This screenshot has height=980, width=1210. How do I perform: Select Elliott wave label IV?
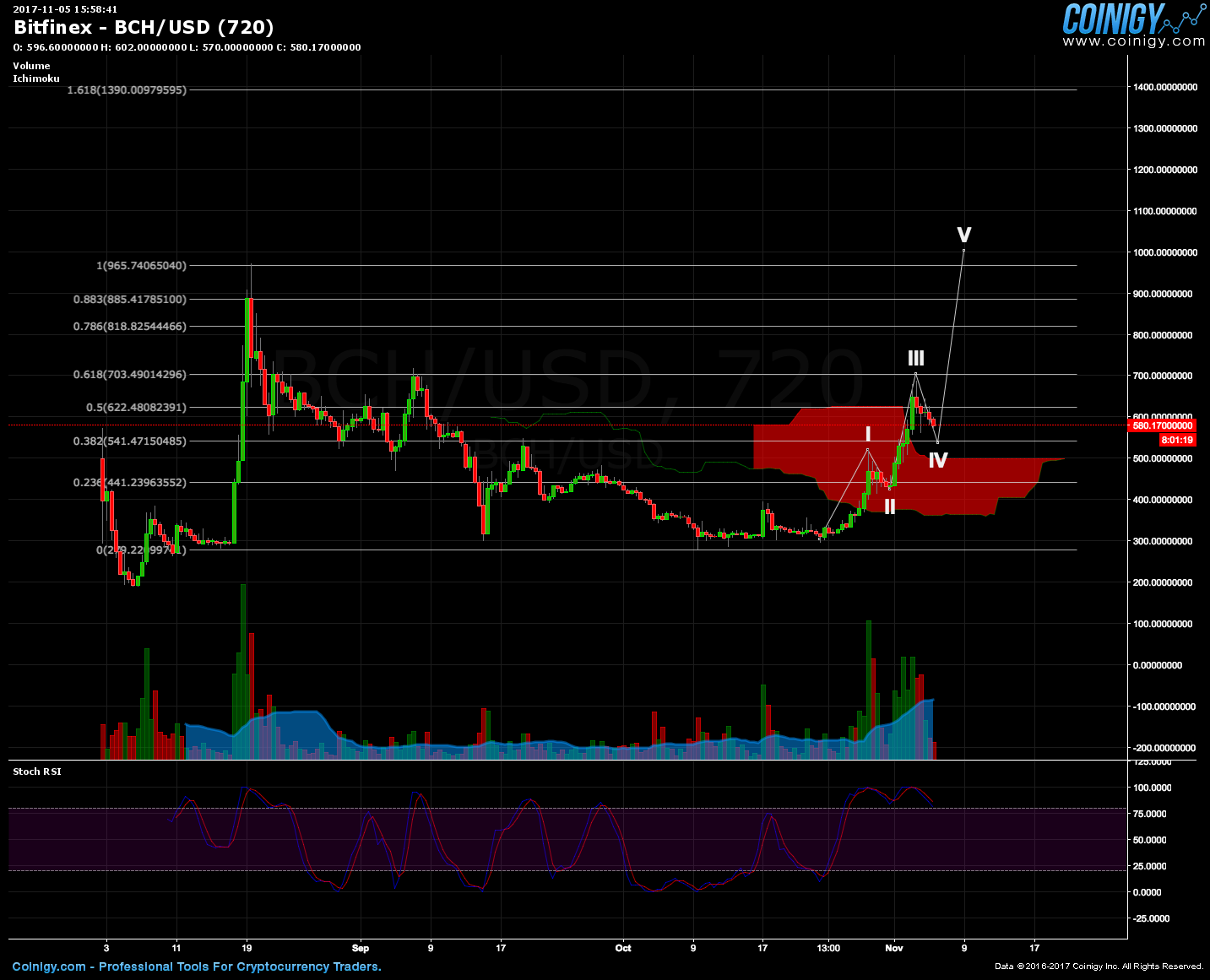coord(937,460)
